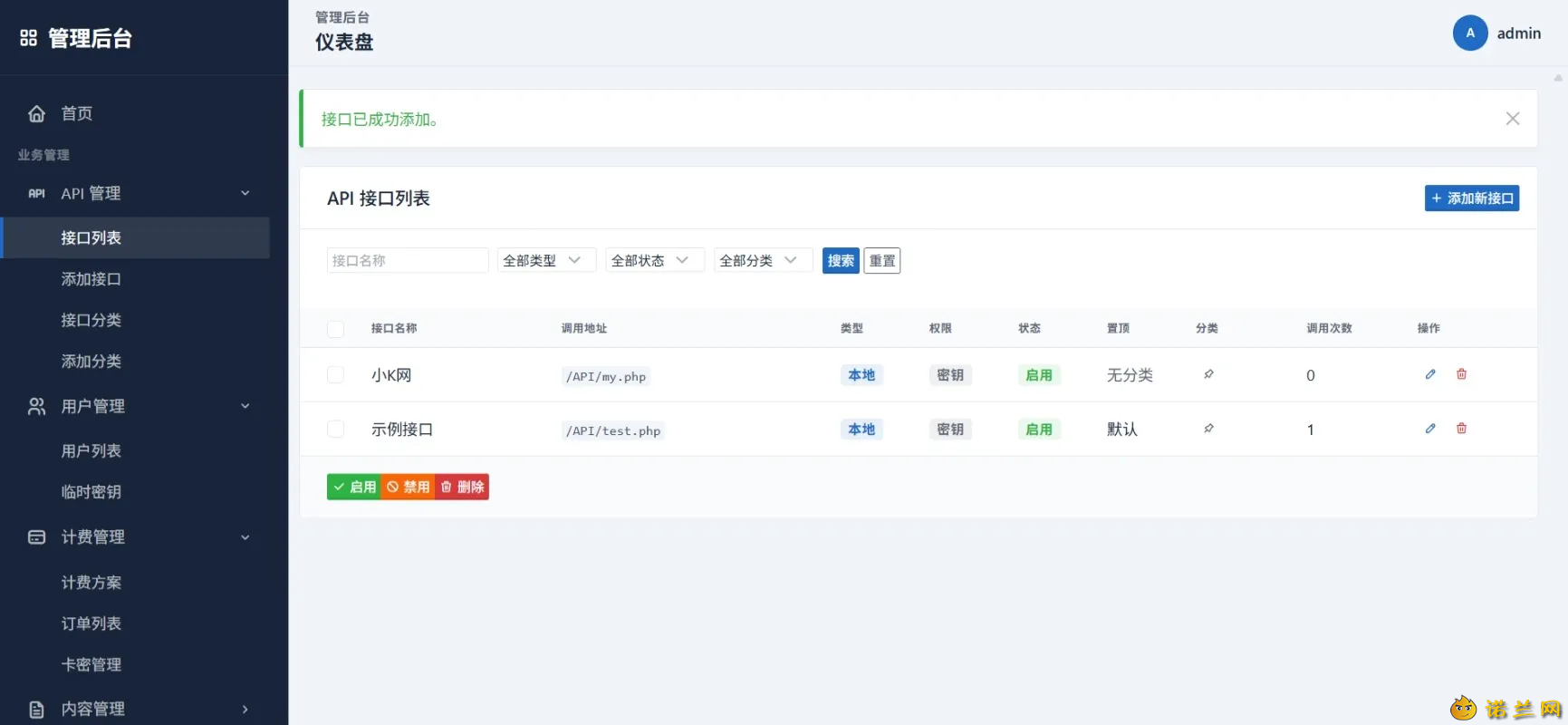Open the 全部类型 filter dropdown
The image size is (1568, 725).
[x=547, y=261]
